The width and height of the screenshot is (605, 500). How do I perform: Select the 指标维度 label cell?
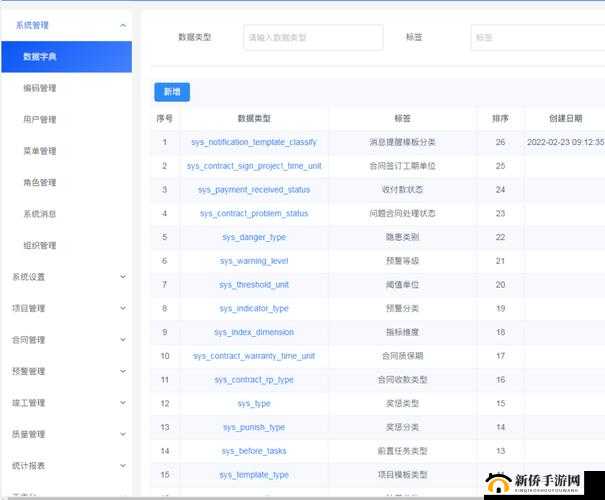(x=402, y=332)
